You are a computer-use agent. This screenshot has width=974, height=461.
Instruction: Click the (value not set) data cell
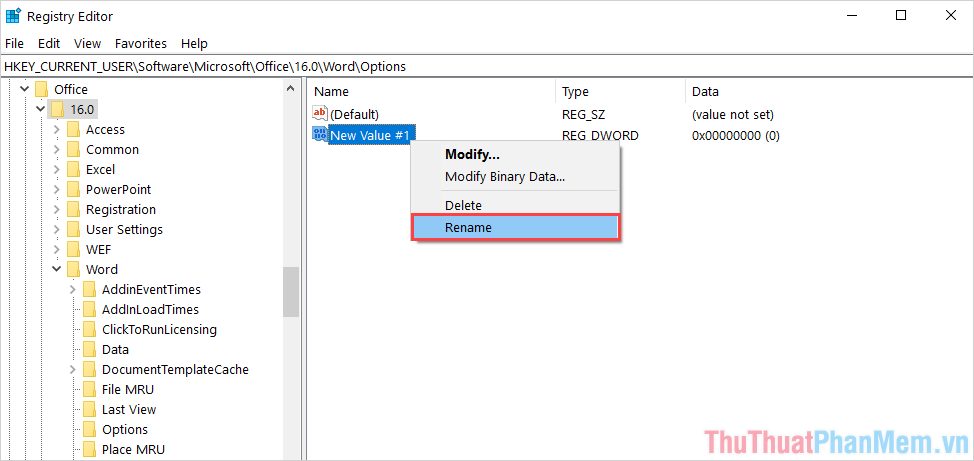(732, 114)
